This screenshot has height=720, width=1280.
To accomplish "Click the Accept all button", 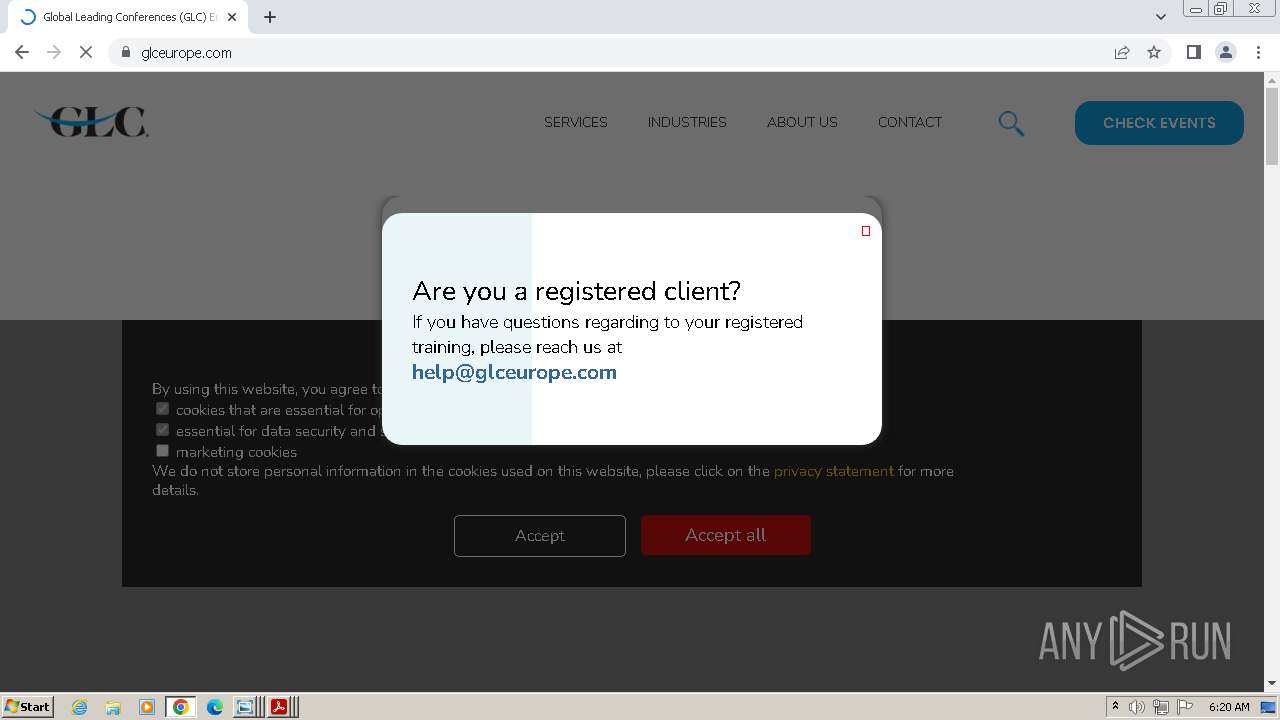I will 726,535.
